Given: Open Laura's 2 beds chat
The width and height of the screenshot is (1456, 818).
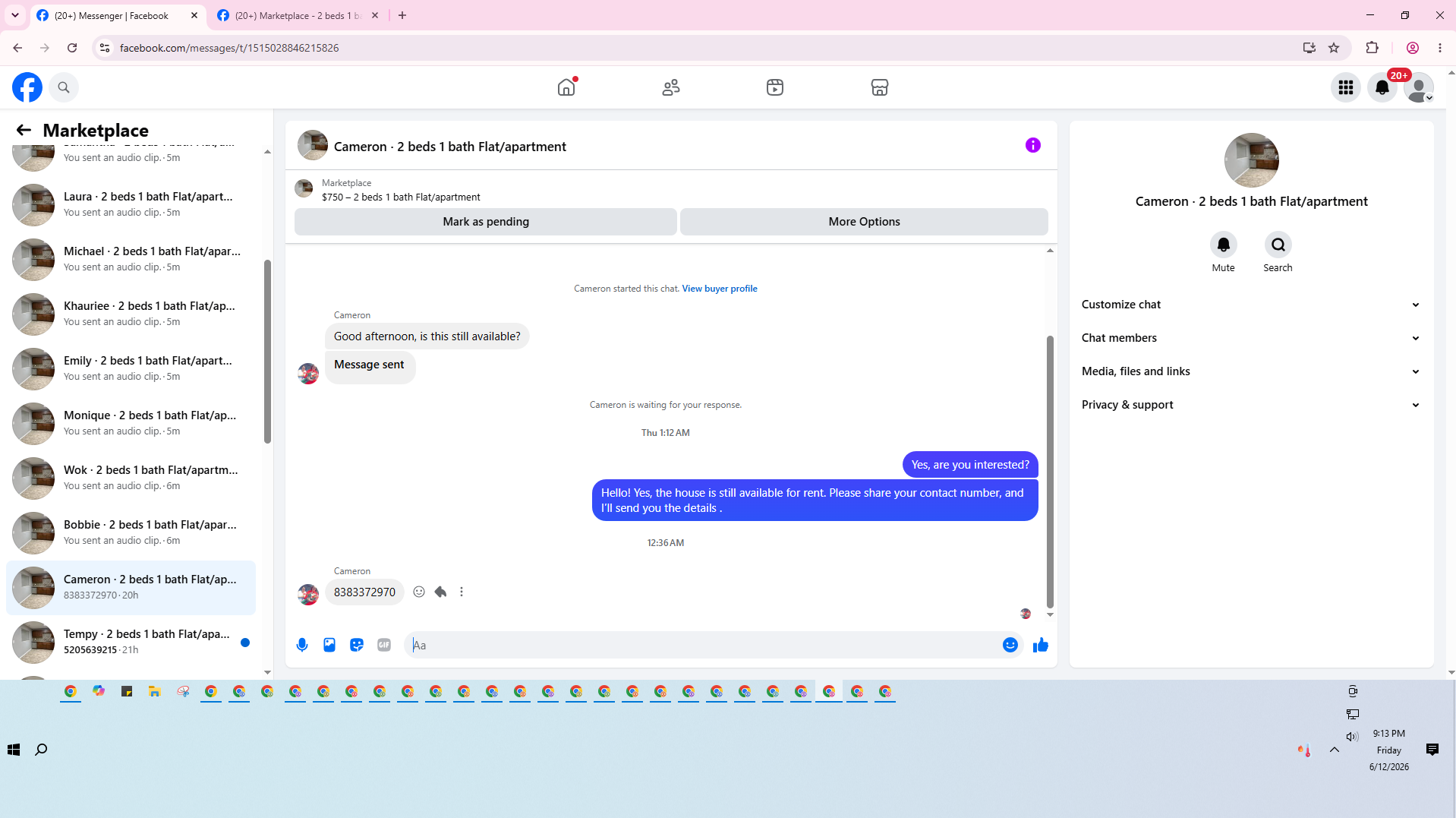Looking at the screenshot, I should click(x=131, y=204).
